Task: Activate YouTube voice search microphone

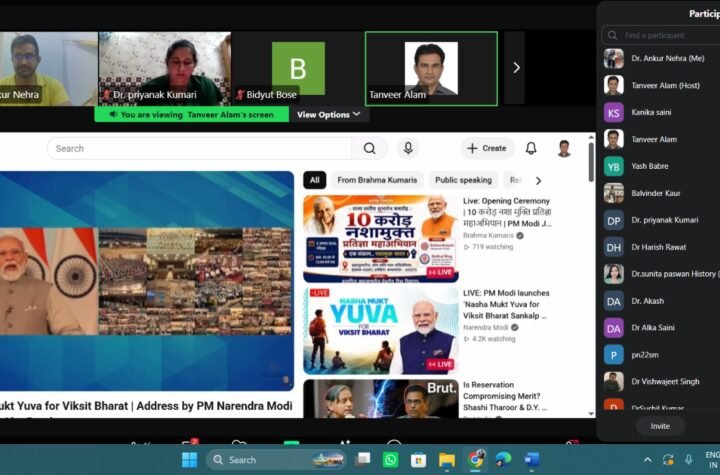Action: pos(408,148)
